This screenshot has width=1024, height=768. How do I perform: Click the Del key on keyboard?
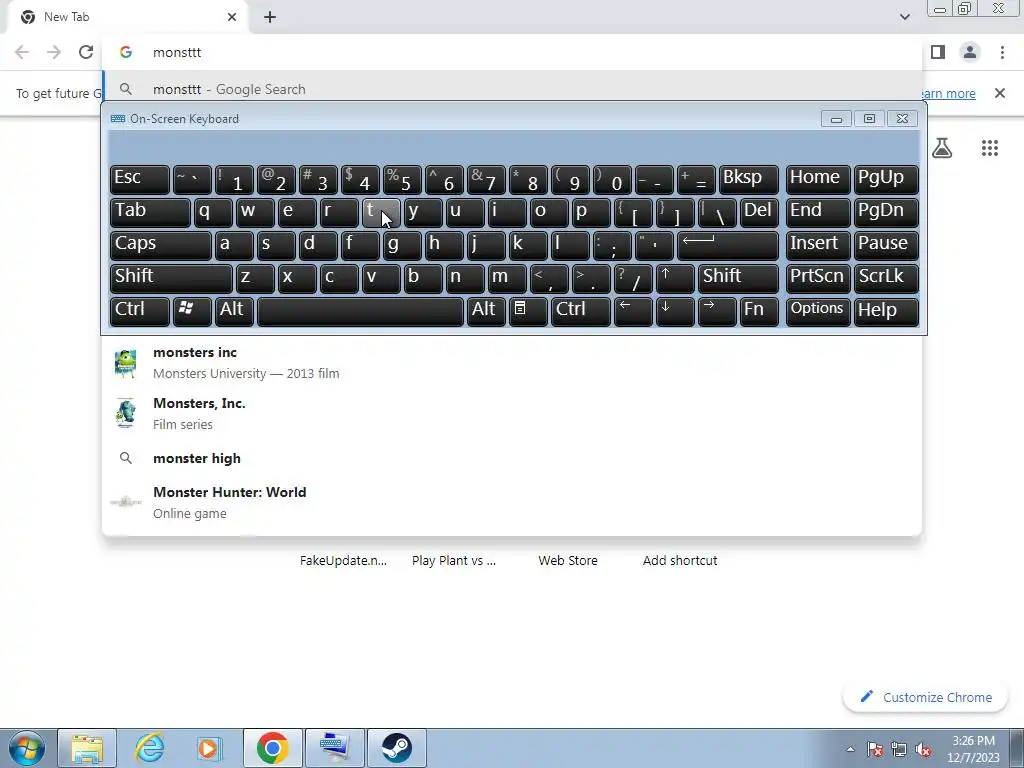(x=759, y=213)
